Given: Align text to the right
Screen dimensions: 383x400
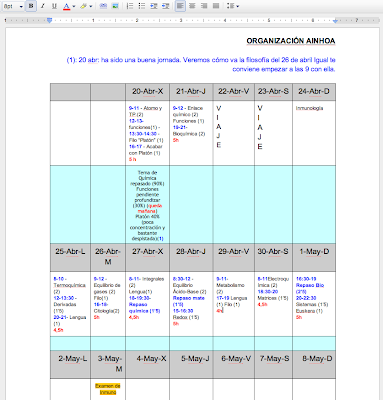Looking at the screenshot, I should [204, 6].
